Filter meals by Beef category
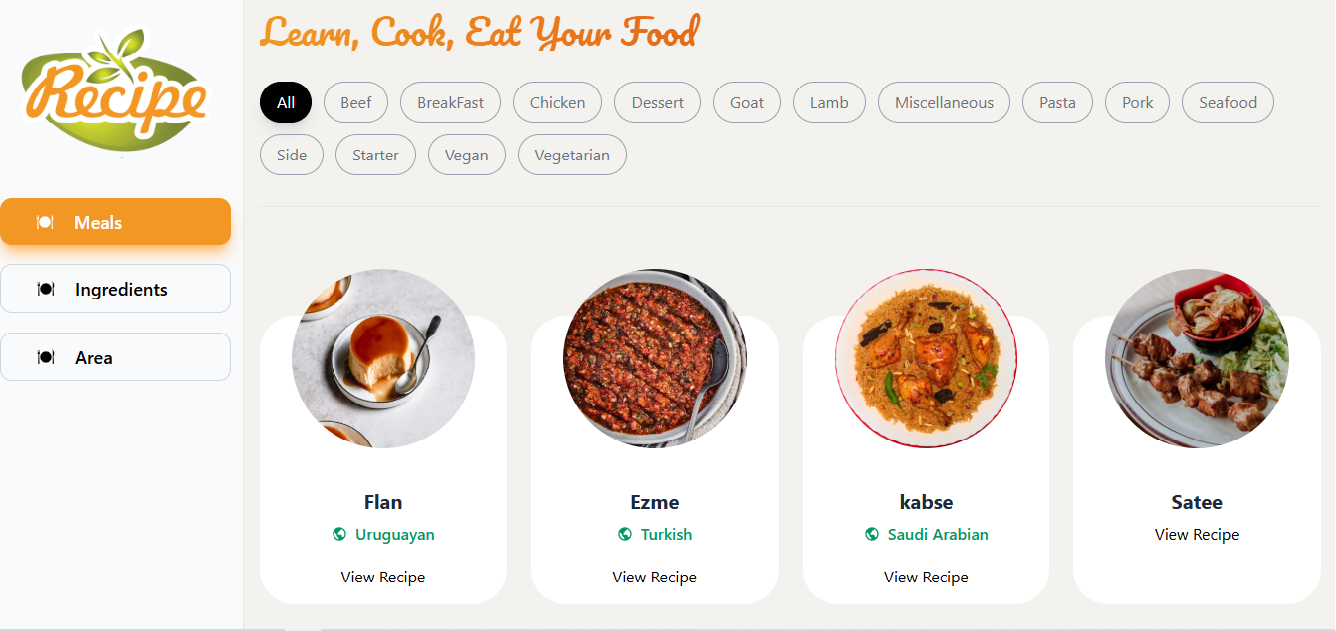 [356, 102]
